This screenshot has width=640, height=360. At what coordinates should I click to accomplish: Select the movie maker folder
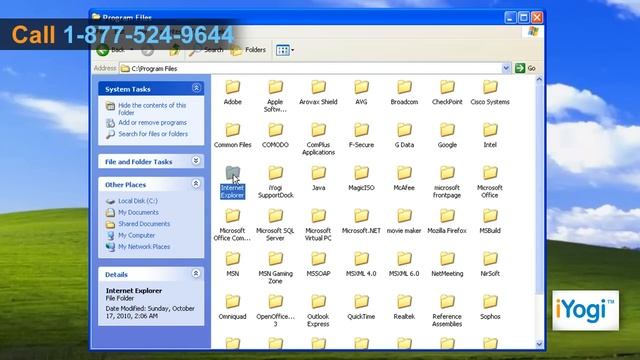pyautogui.click(x=404, y=221)
